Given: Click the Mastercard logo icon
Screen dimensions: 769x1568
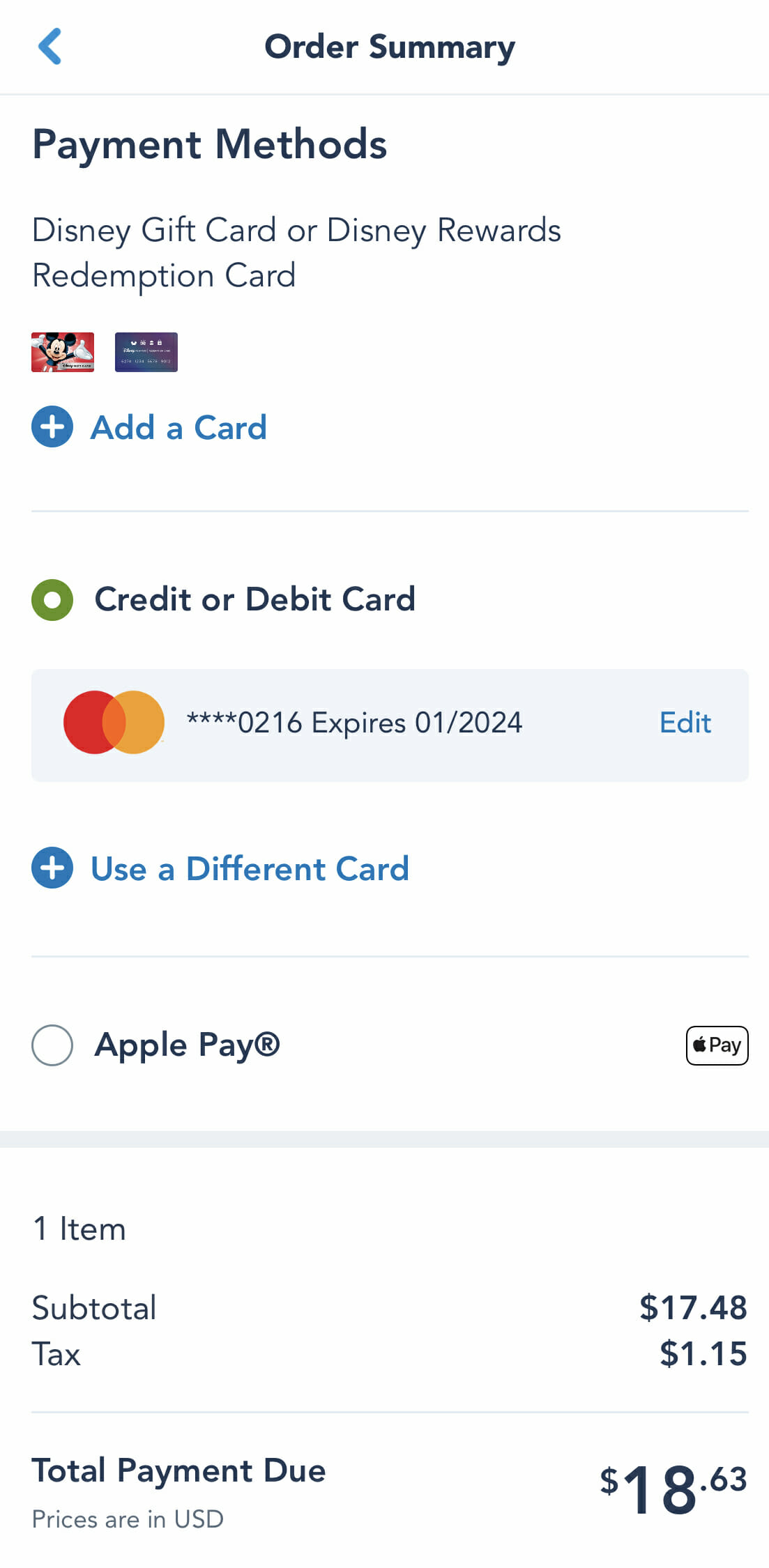Looking at the screenshot, I should tap(114, 723).
